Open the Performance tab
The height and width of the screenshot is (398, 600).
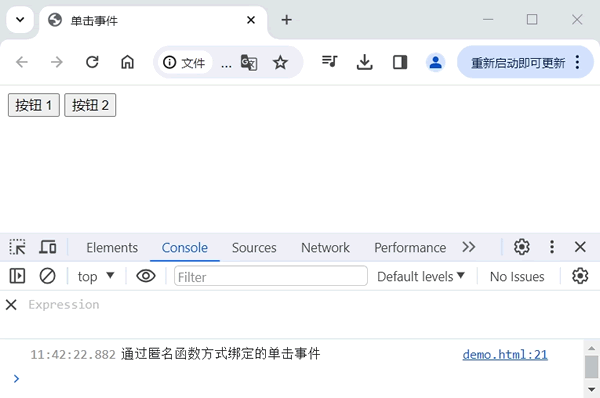pyautogui.click(x=410, y=248)
